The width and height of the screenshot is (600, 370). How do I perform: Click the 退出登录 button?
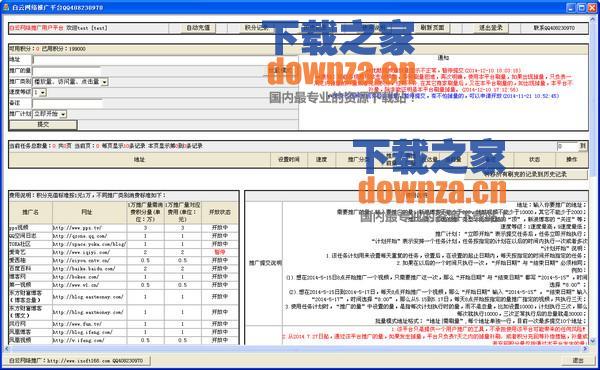point(491,28)
